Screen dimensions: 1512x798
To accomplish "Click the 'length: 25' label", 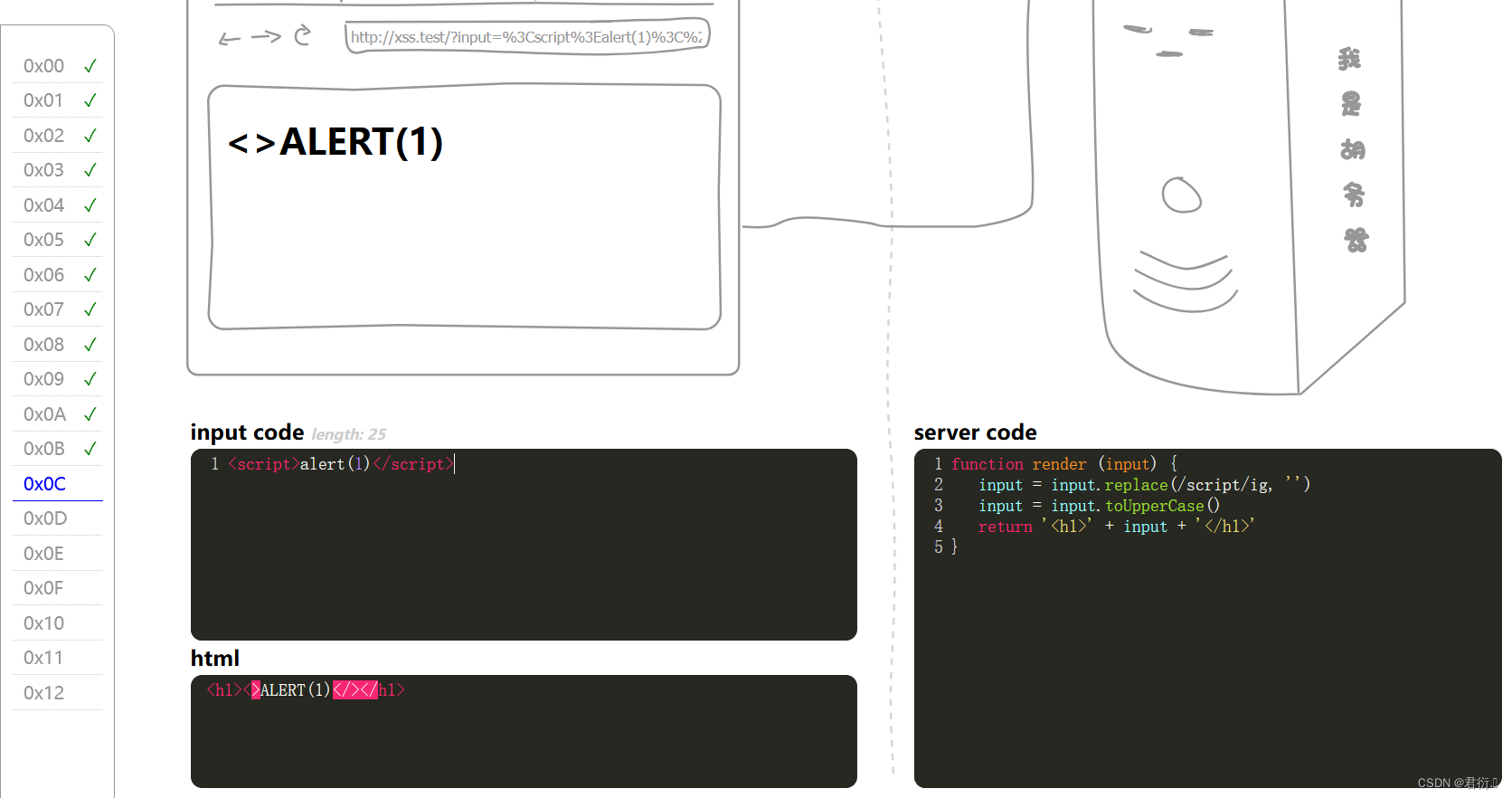I will pyautogui.click(x=349, y=434).
